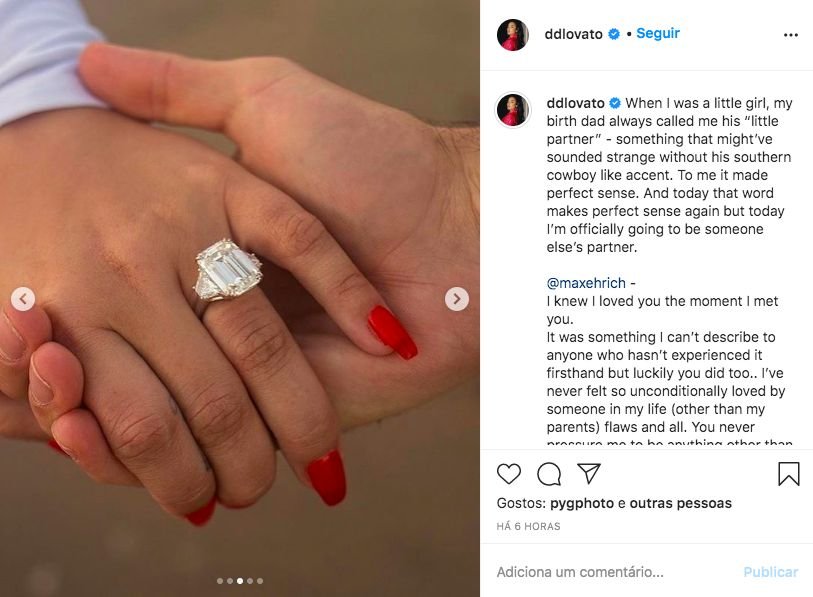The image size is (813, 597).
Task: View pygphoto profile from likes
Action: coord(582,503)
